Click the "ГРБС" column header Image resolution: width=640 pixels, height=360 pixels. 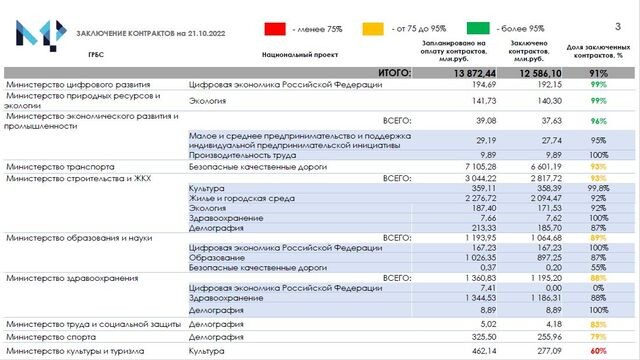pyautogui.click(x=96, y=55)
